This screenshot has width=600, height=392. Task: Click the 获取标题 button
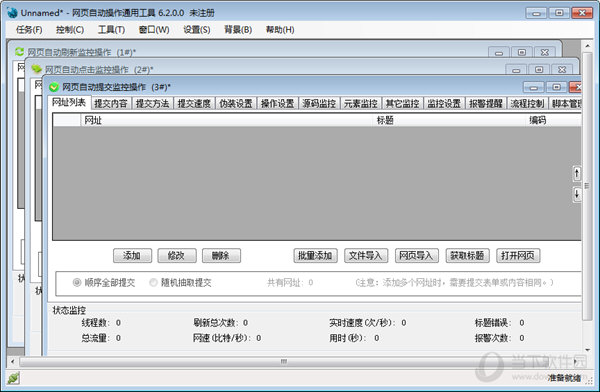(468, 255)
